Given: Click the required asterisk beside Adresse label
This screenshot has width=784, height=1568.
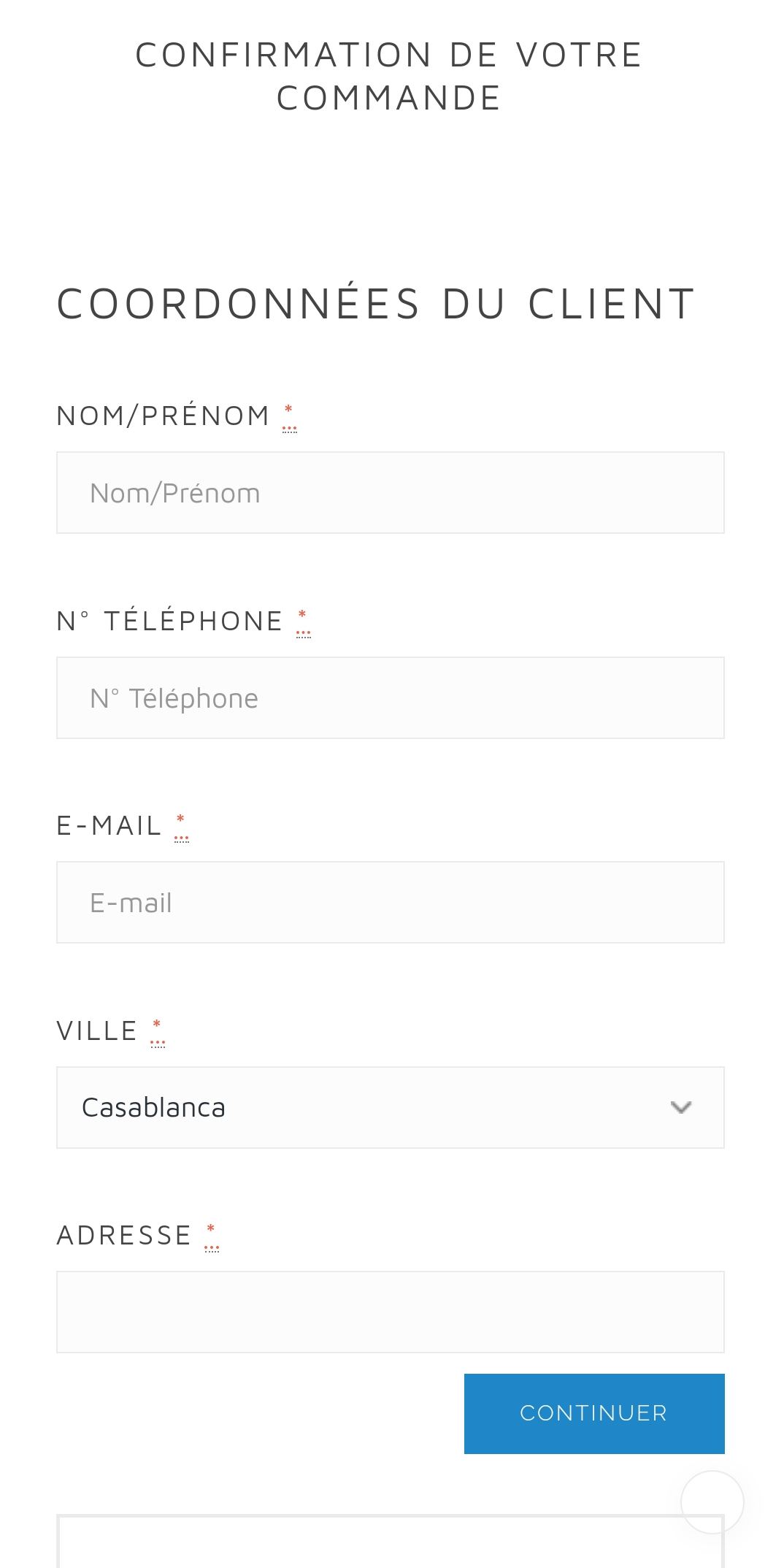Looking at the screenshot, I should pyautogui.click(x=211, y=1236).
